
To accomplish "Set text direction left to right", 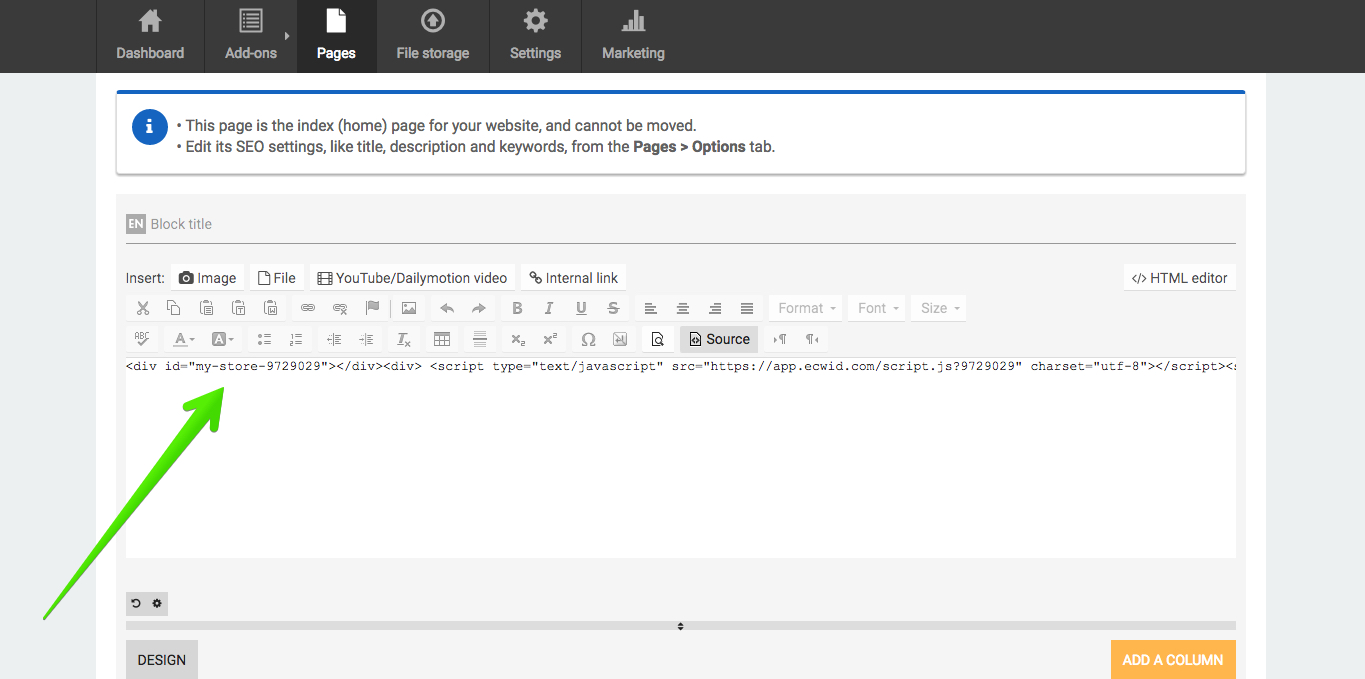I will (x=780, y=339).
